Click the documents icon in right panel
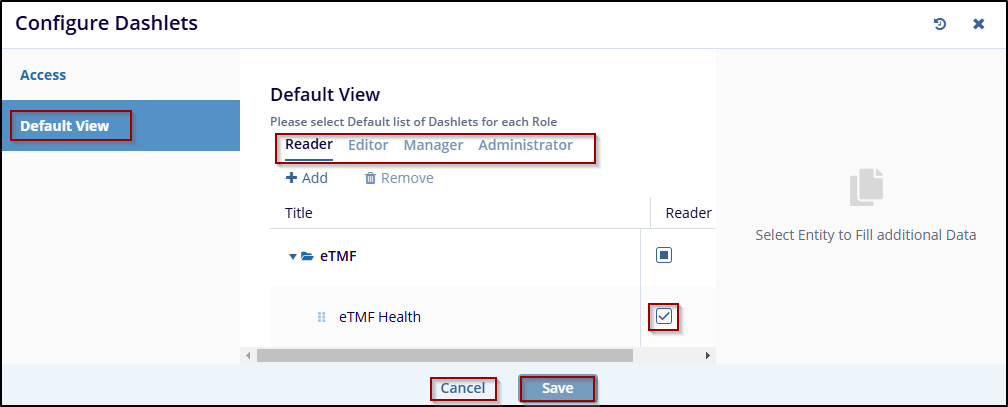Image resolution: width=1008 pixels, height=407 pixels. (x=865, y=187)
